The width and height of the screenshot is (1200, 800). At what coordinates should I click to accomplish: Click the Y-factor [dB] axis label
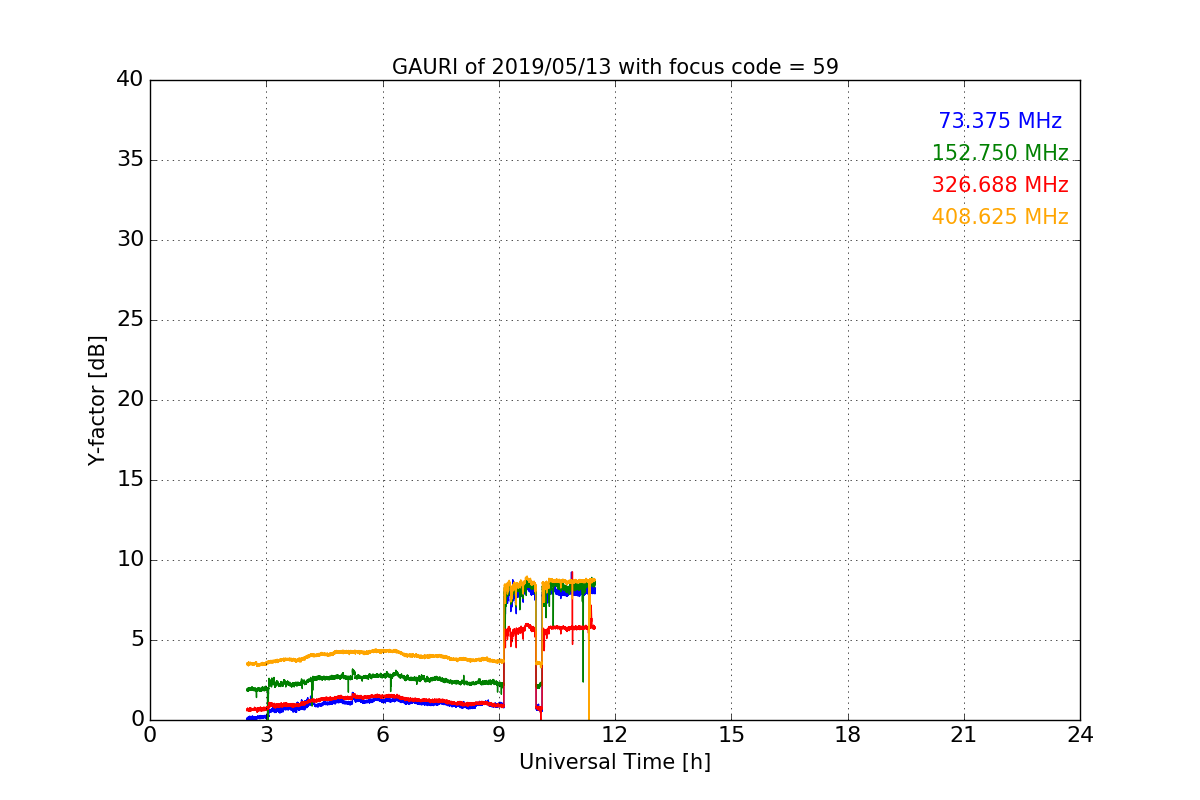[x=97, y=400]
